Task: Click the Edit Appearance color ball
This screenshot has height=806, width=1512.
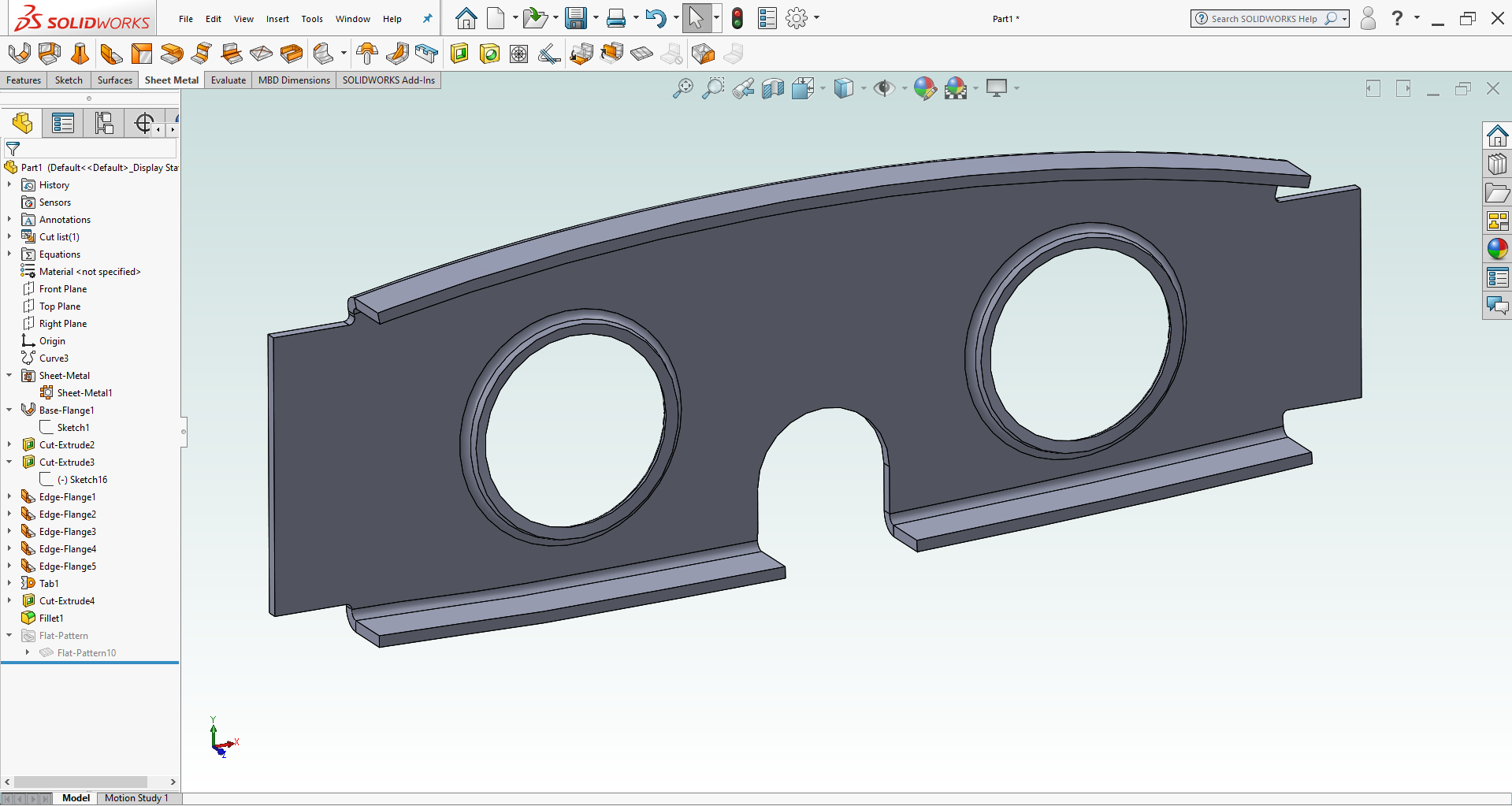Action: pyautogui.click(x=925, y=88)
